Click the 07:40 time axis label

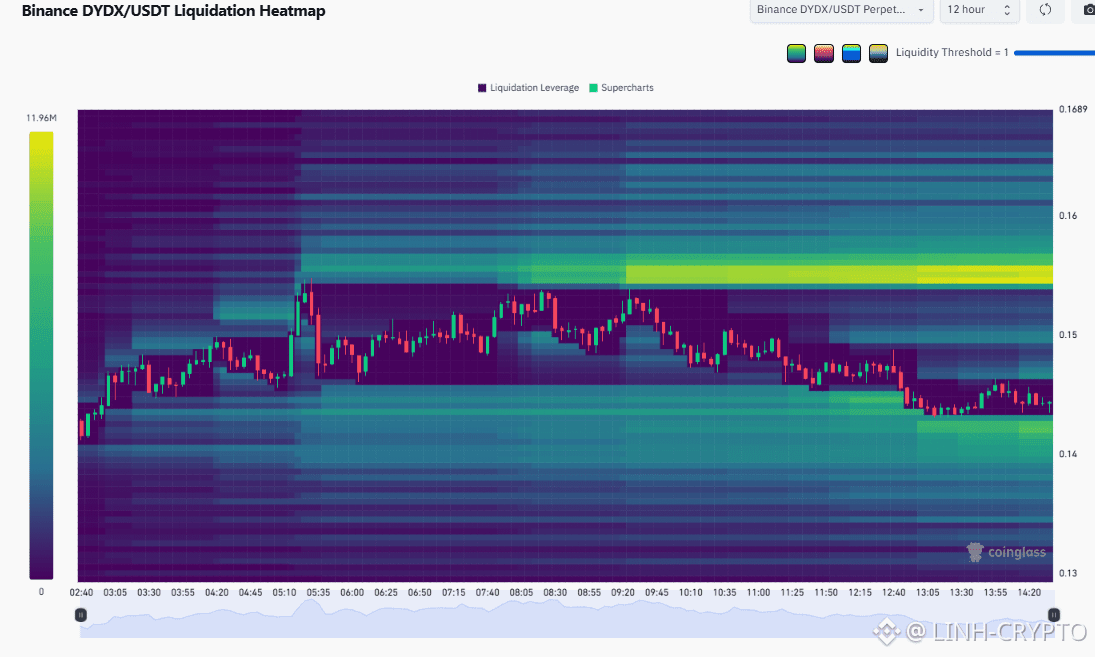[487, 593]
